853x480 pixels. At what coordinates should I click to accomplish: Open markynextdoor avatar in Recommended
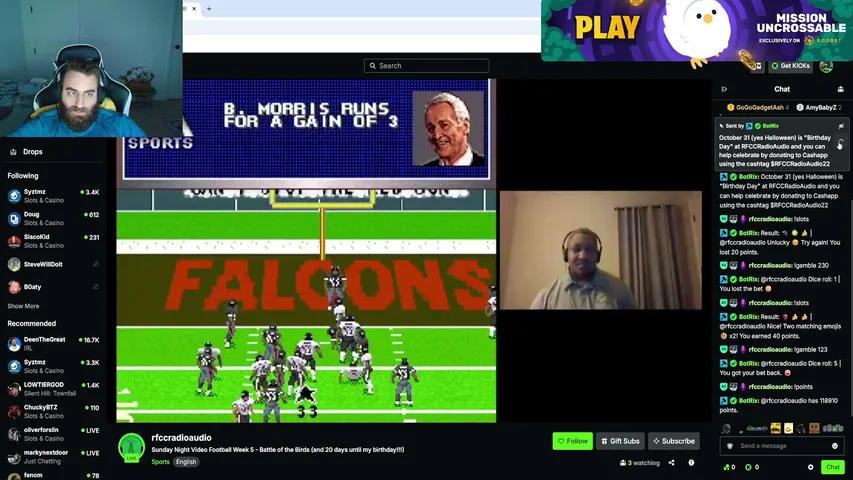pyautogui.click(x=14, y=457)
